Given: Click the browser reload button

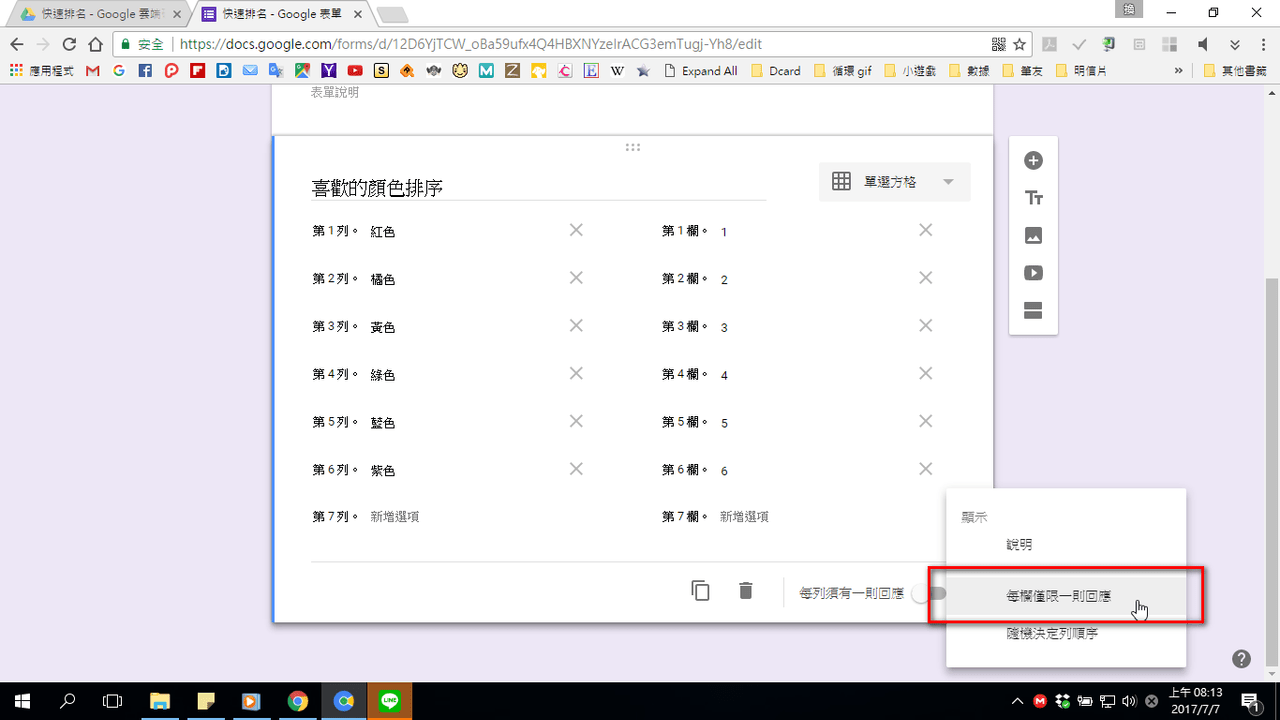Looking at the screenshot, I should (69, 44).
